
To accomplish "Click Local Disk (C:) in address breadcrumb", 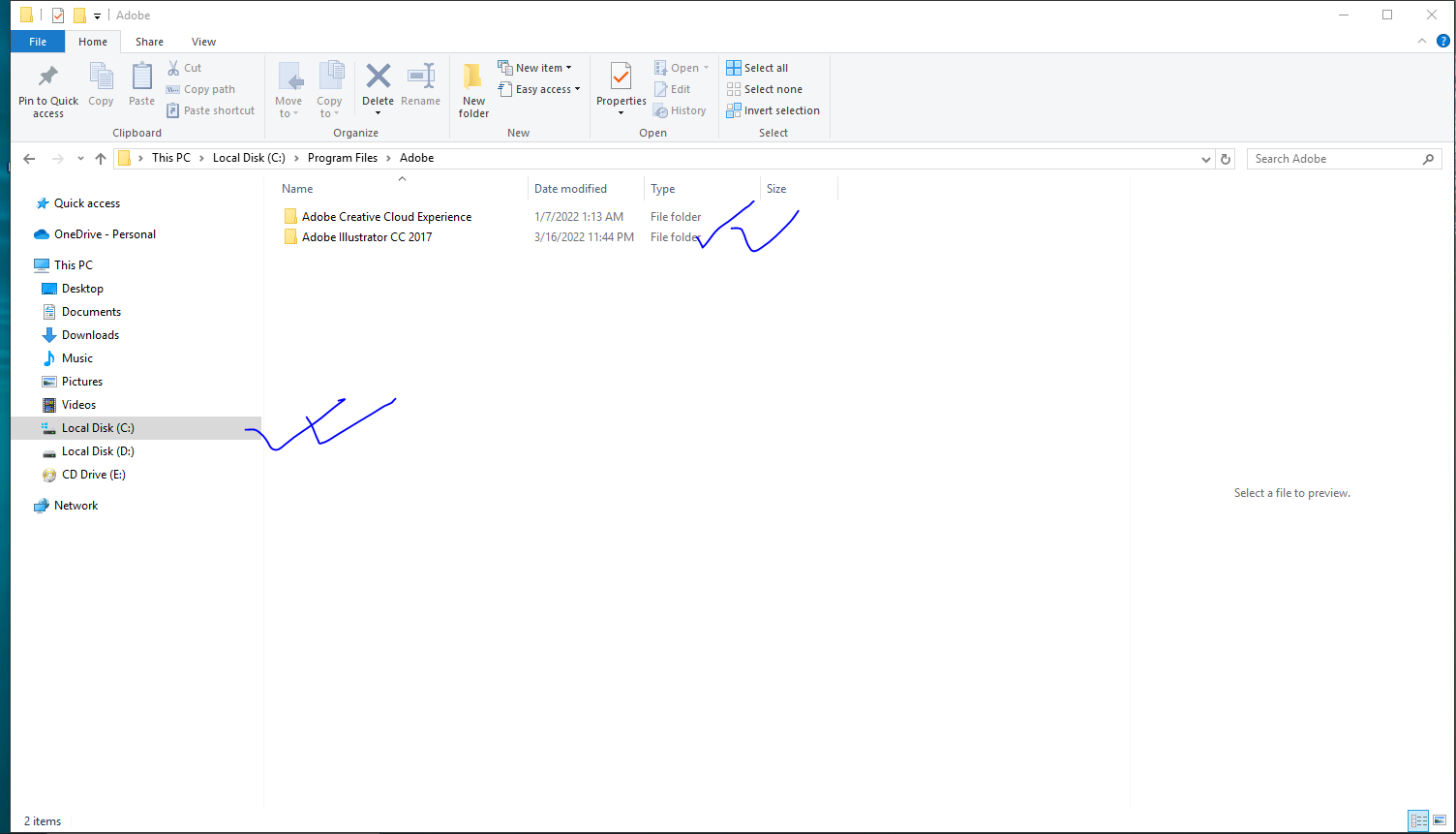I will pos(249,158).
